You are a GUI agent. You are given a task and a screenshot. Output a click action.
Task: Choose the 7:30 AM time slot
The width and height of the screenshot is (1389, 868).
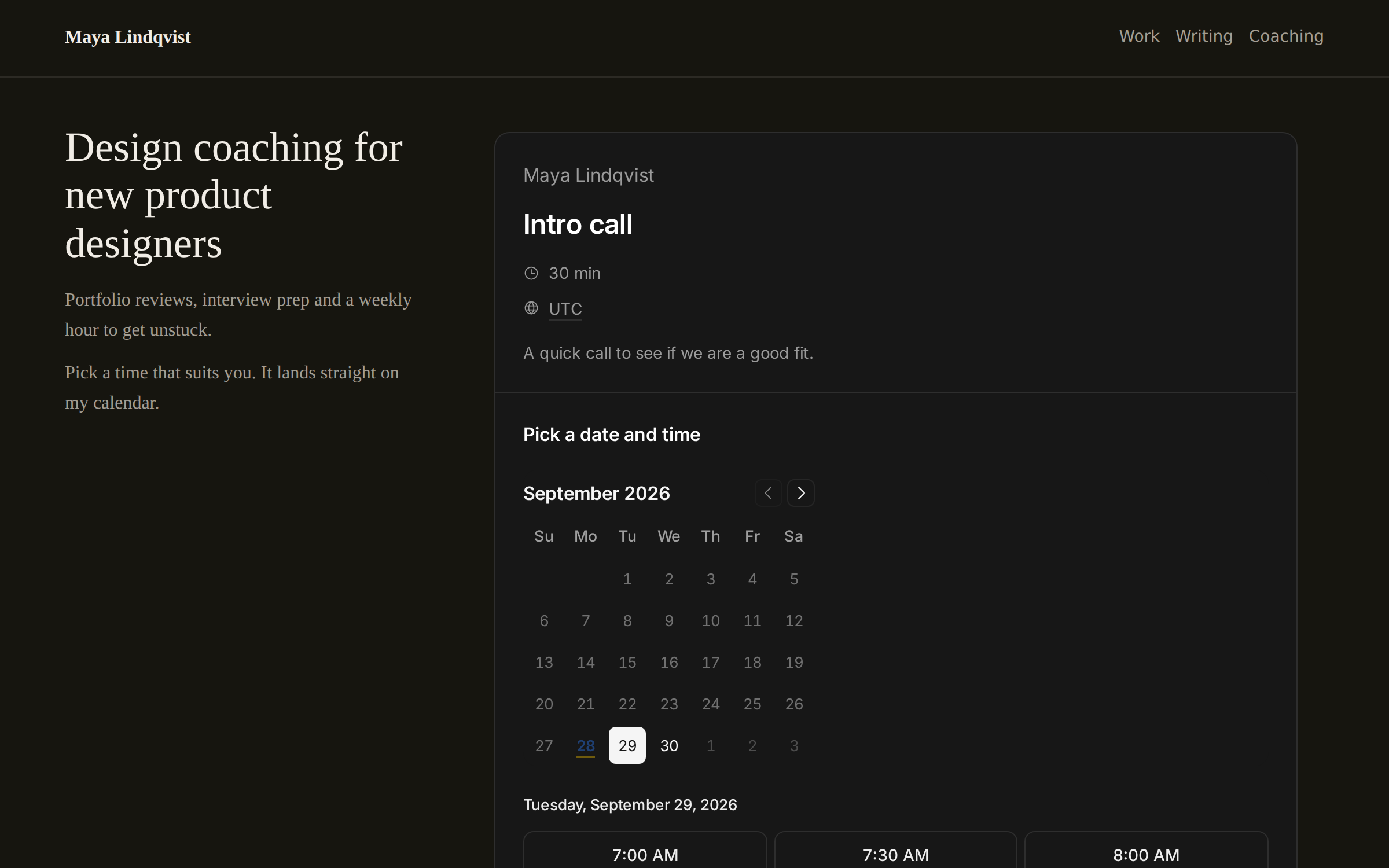click(x=896, y=850)
